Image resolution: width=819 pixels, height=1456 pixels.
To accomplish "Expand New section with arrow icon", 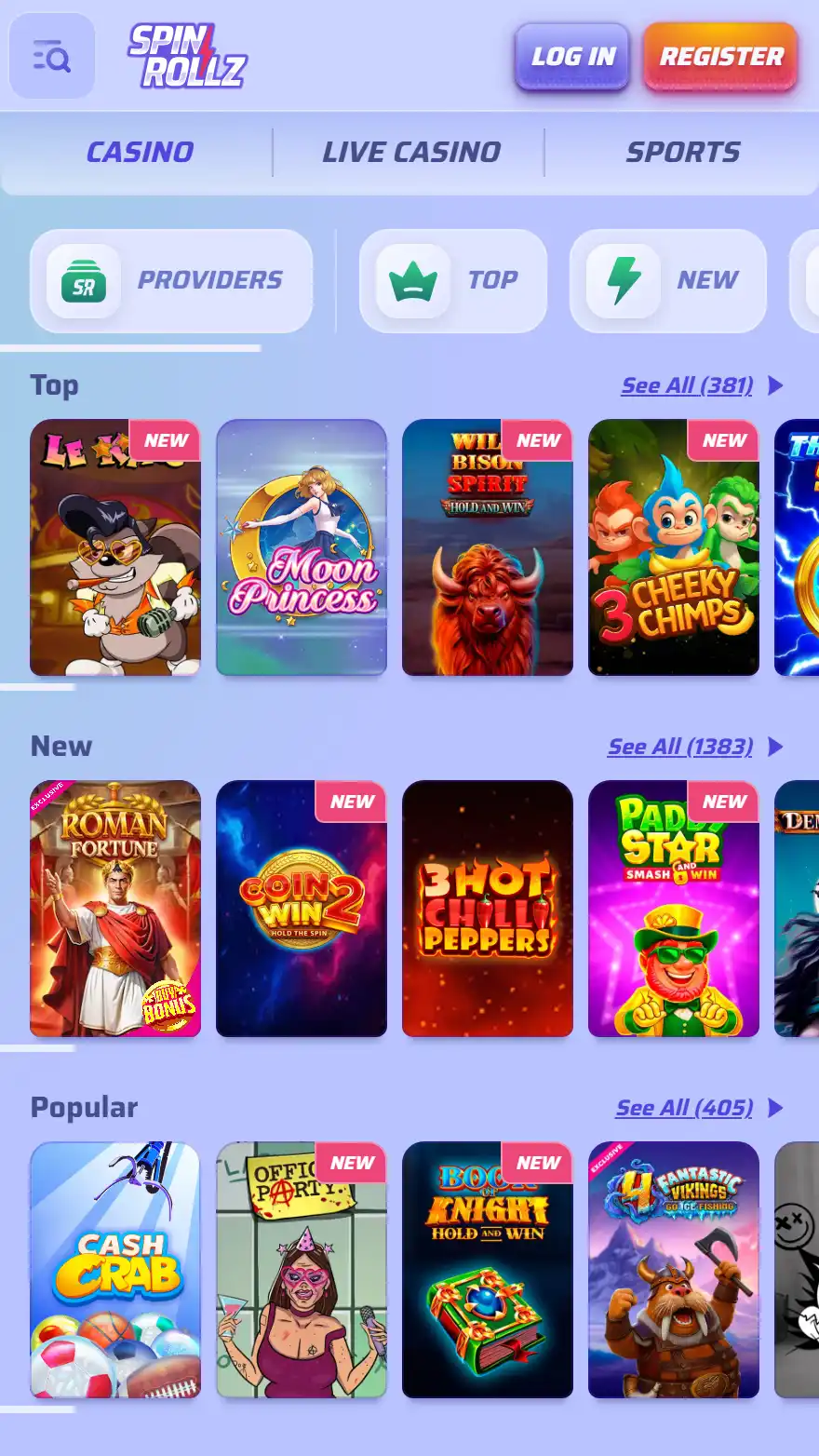I will click(x=775, y=747).
